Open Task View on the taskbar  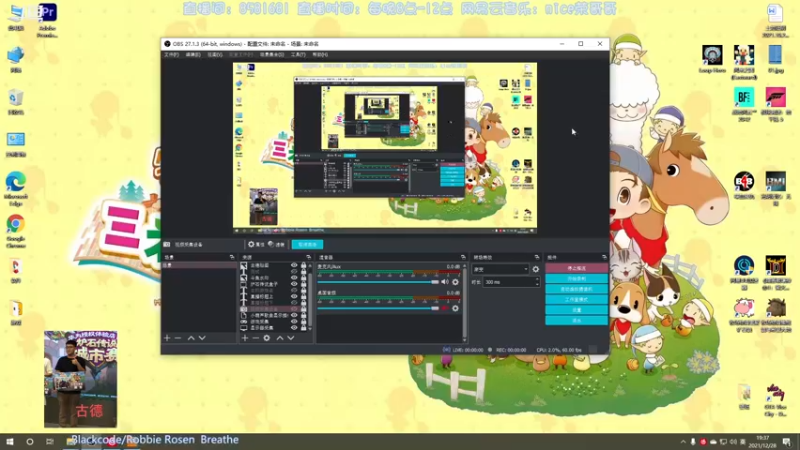coord(49,441)
